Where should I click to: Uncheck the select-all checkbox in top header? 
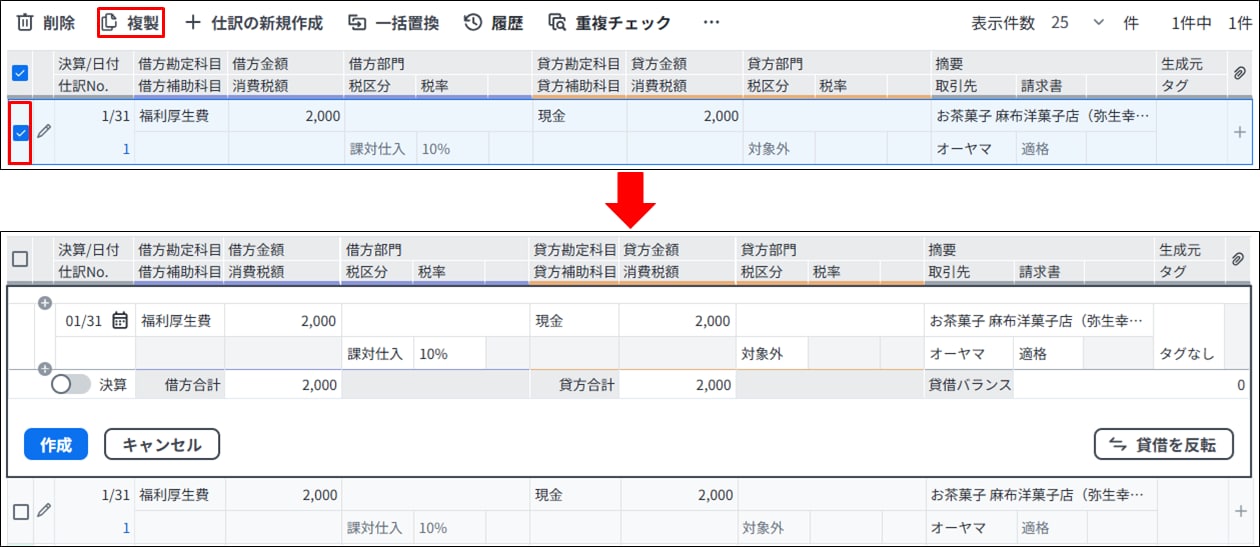click(x=20, y=73)
